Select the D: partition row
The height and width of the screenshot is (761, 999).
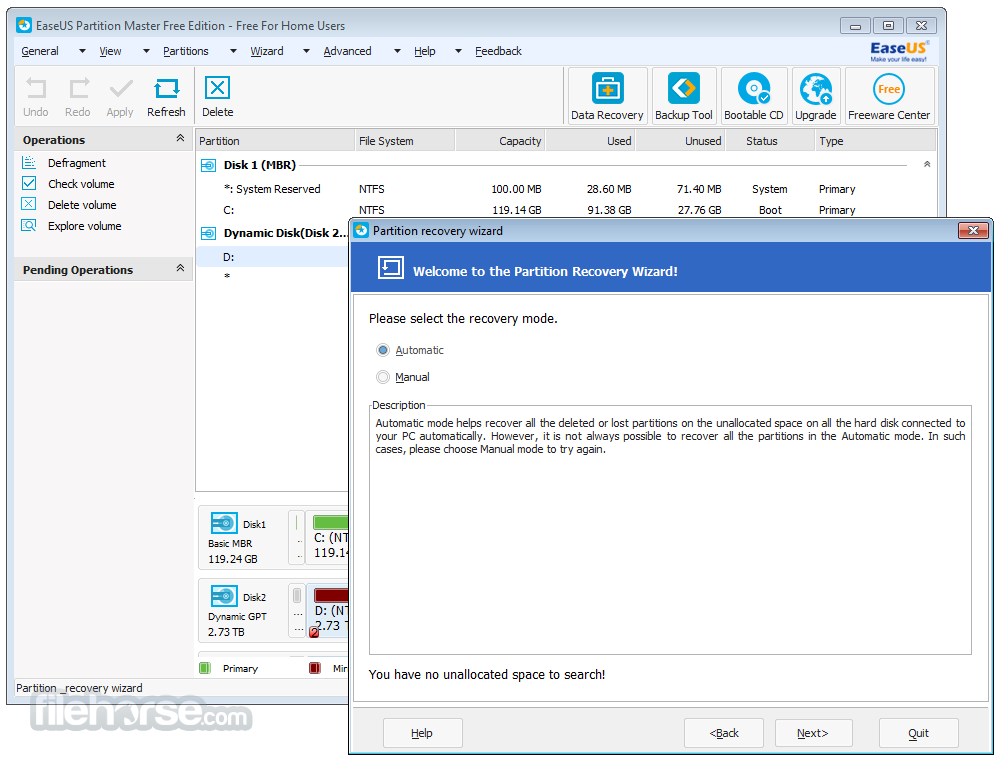tap(273, 257)
